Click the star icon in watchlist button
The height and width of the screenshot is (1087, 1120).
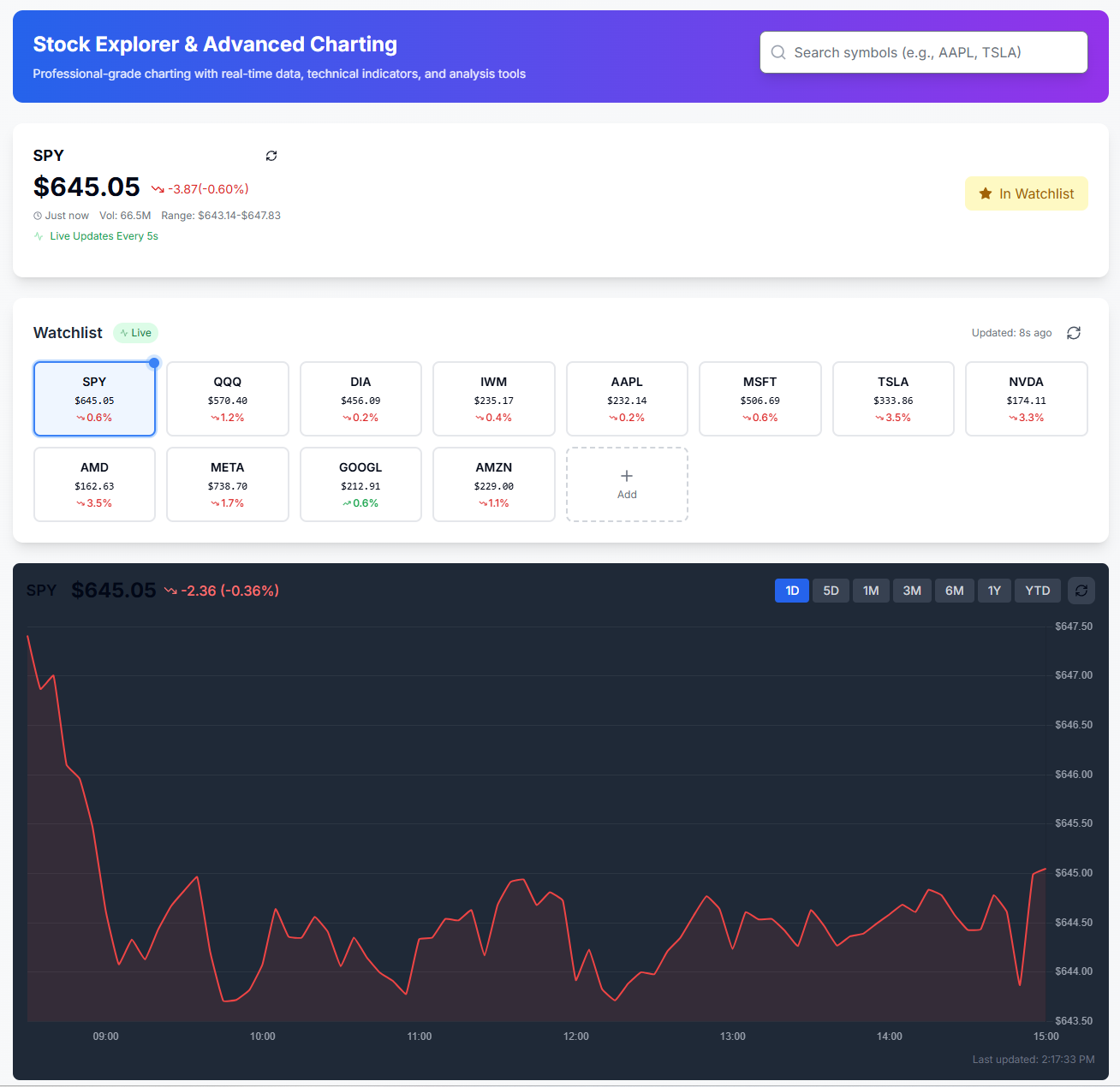pos(986,194)
